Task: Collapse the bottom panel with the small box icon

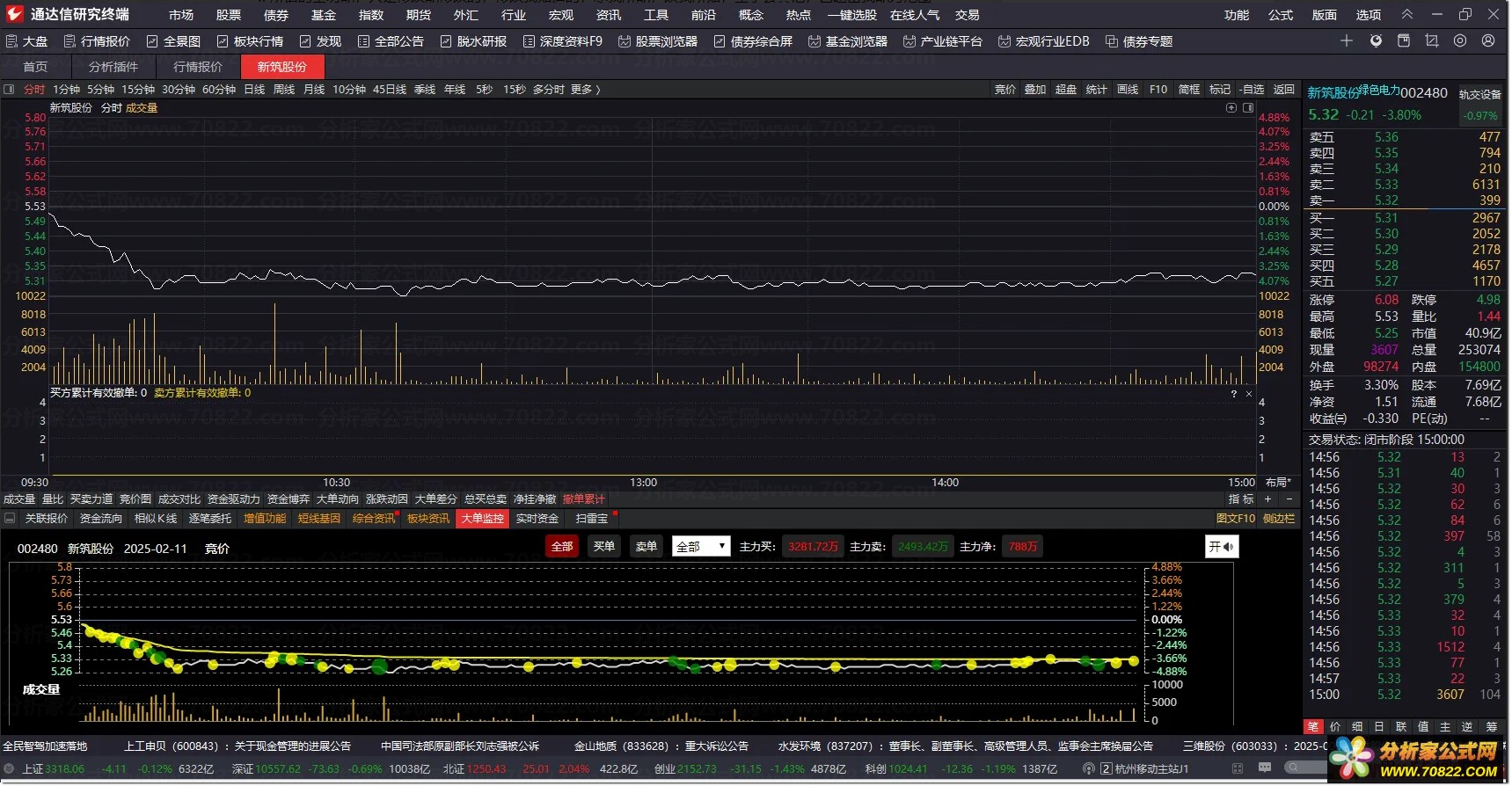Action: [x=10, y=519]
